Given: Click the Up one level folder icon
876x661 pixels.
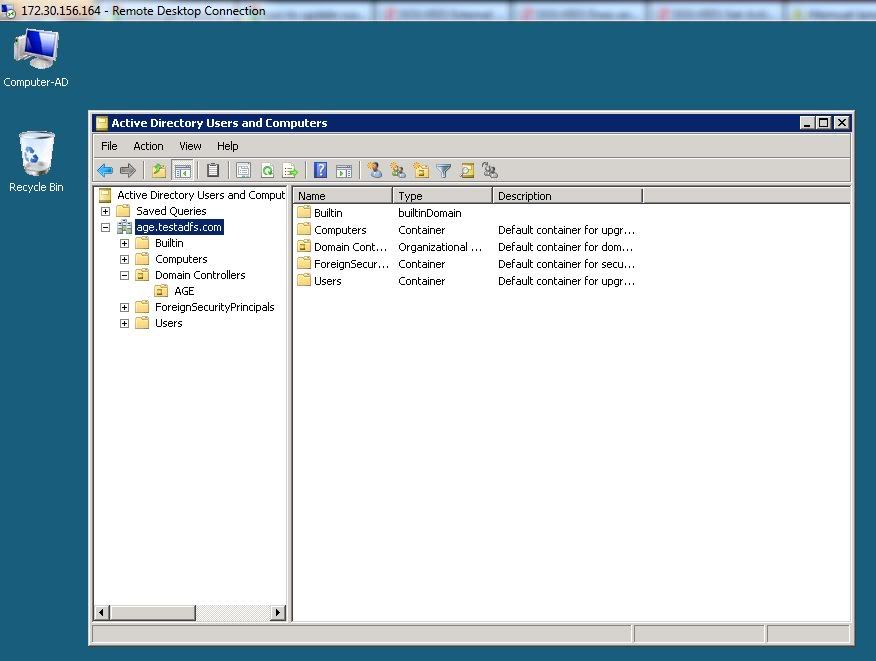Looking at the screenshot, I should (159, 170).
